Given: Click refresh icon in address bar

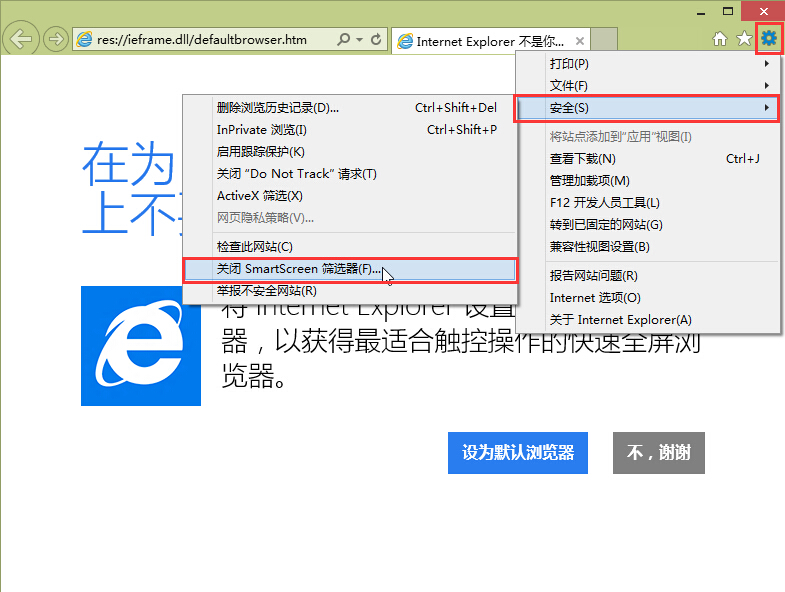Looking at the screenshot, I should coord(376,40).
